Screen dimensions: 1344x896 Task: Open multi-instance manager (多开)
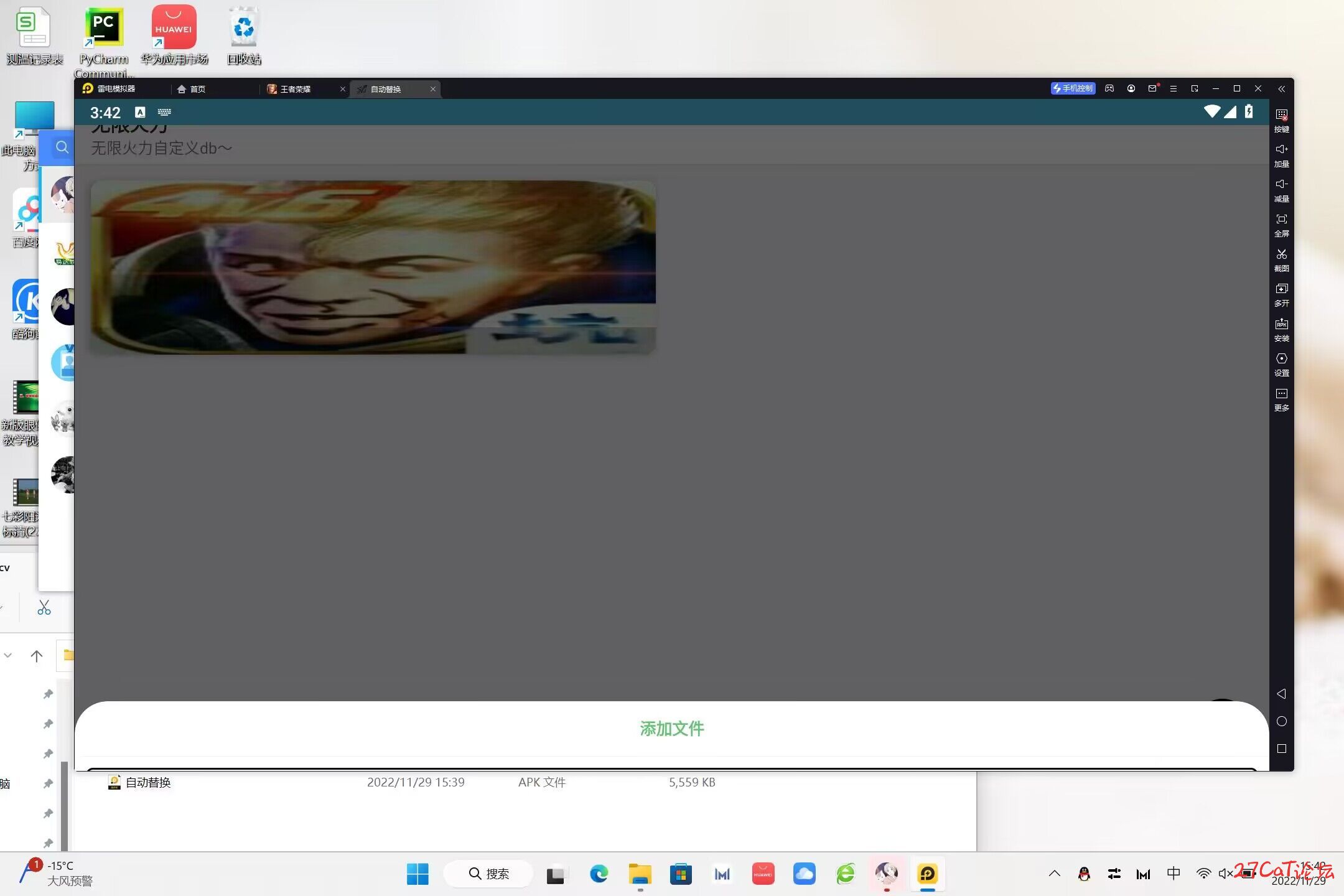coord(1281,294)
